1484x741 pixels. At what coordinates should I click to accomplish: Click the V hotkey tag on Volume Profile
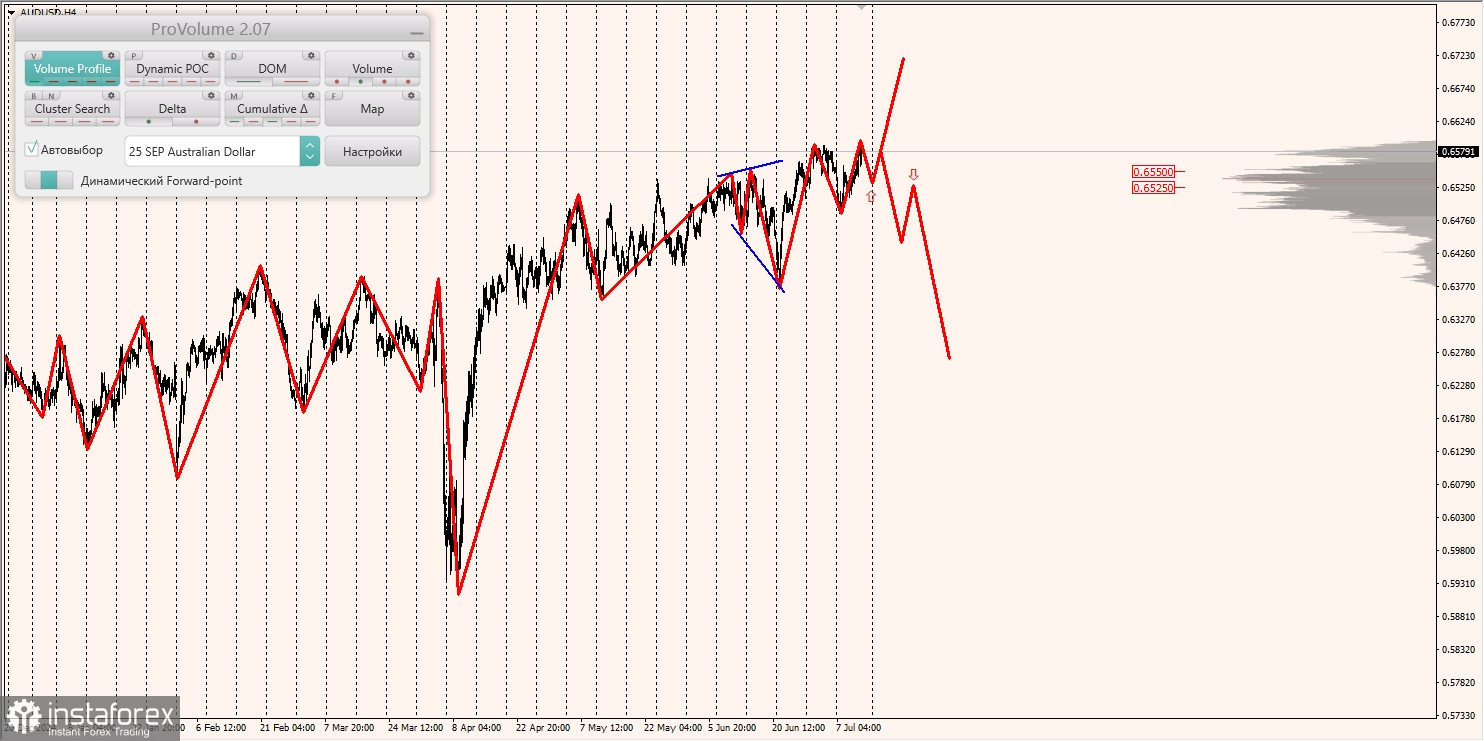pos(34,55)
